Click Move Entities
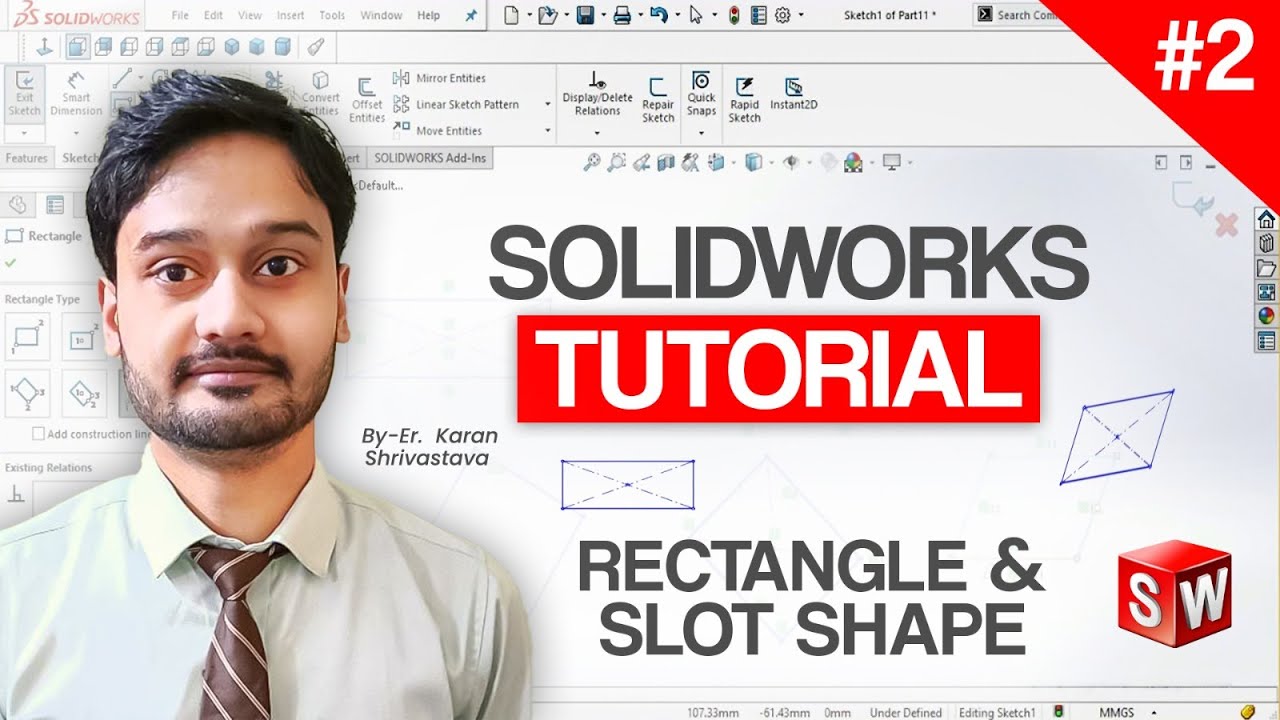Screen dimensions: 1280x720 (437, 130)
